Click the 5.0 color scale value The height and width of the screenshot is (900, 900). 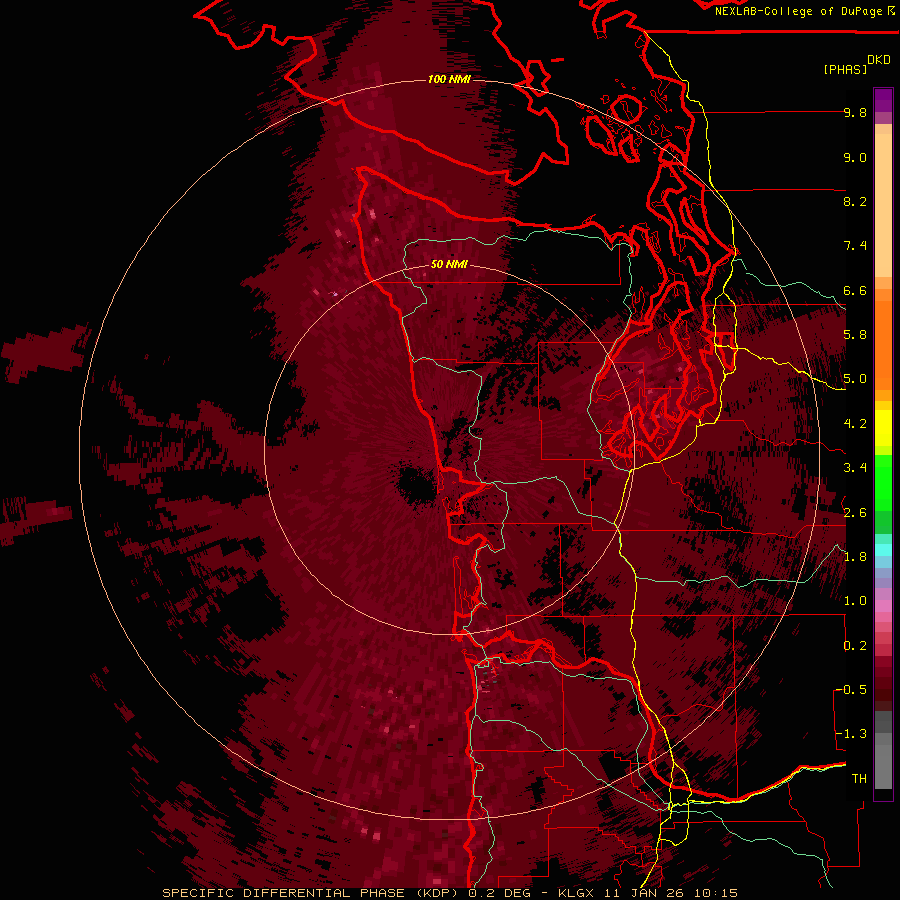point(855,379)
